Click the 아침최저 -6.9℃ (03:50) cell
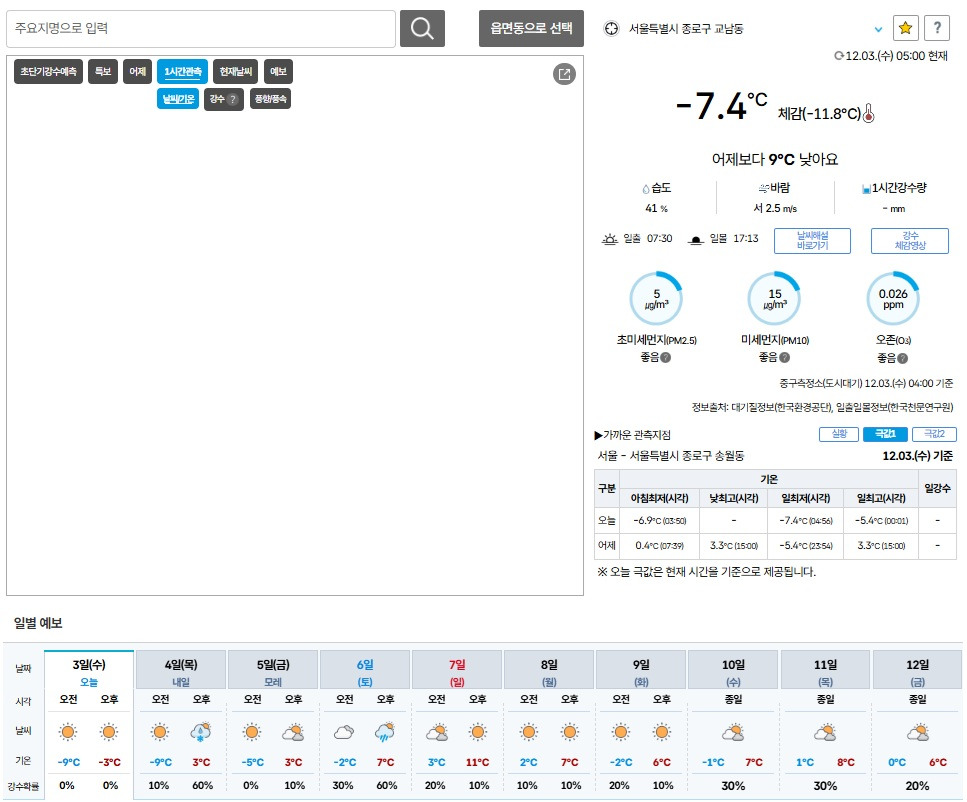The height and width of the screenshot is (802, 967). (659, 521)
